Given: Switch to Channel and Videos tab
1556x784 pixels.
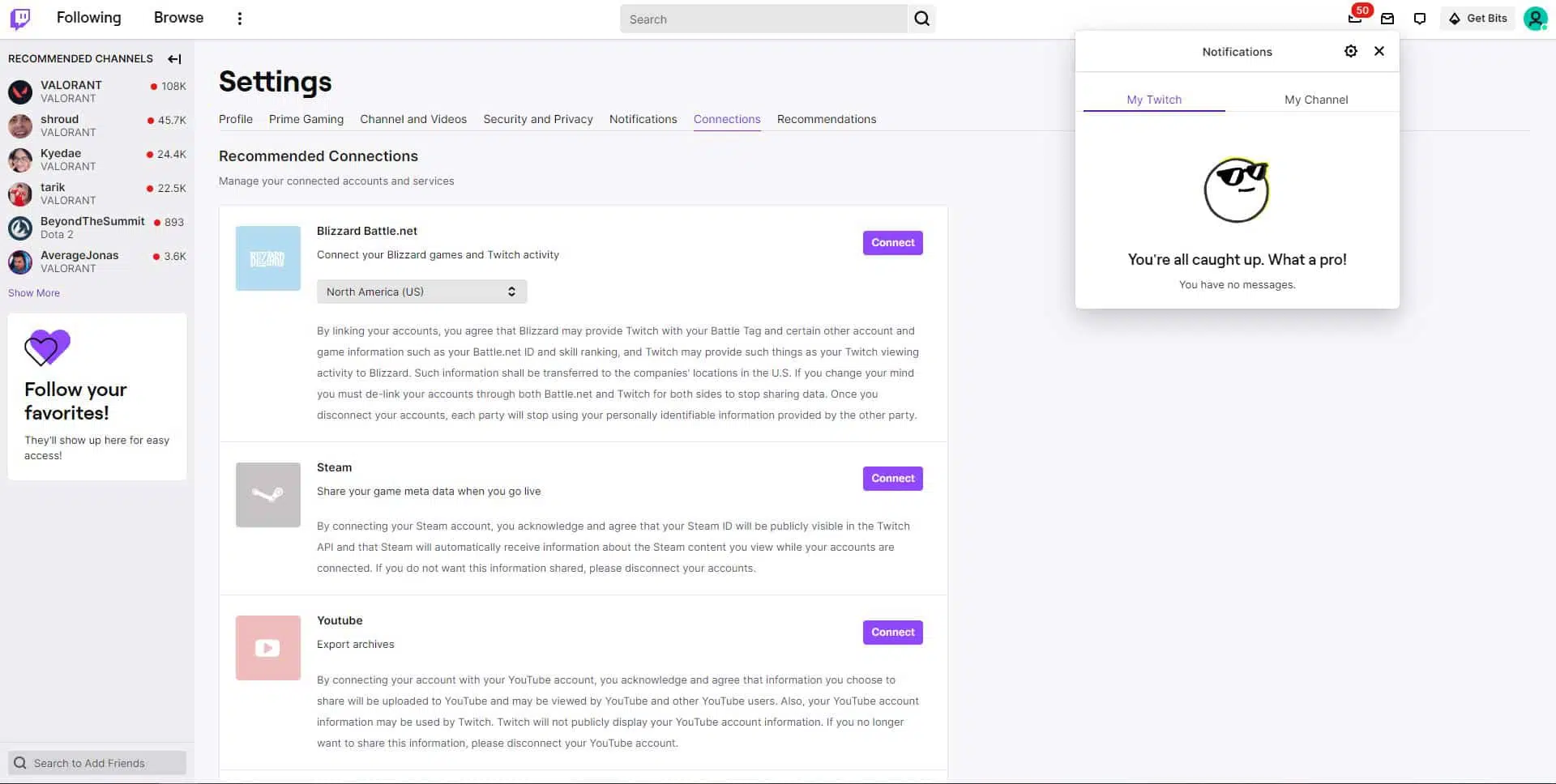Looking at the screenshot, I should (x=413, y=119).
